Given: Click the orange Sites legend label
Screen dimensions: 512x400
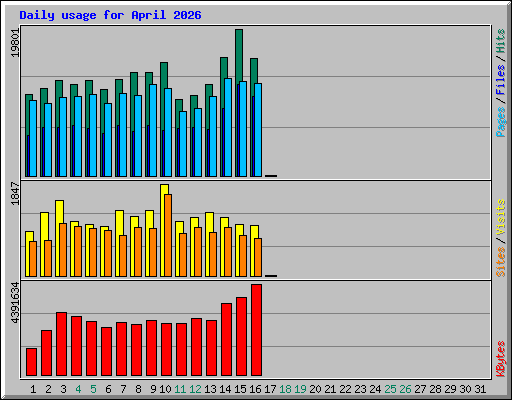Looking at the screenshot, I should coord(501,262).
